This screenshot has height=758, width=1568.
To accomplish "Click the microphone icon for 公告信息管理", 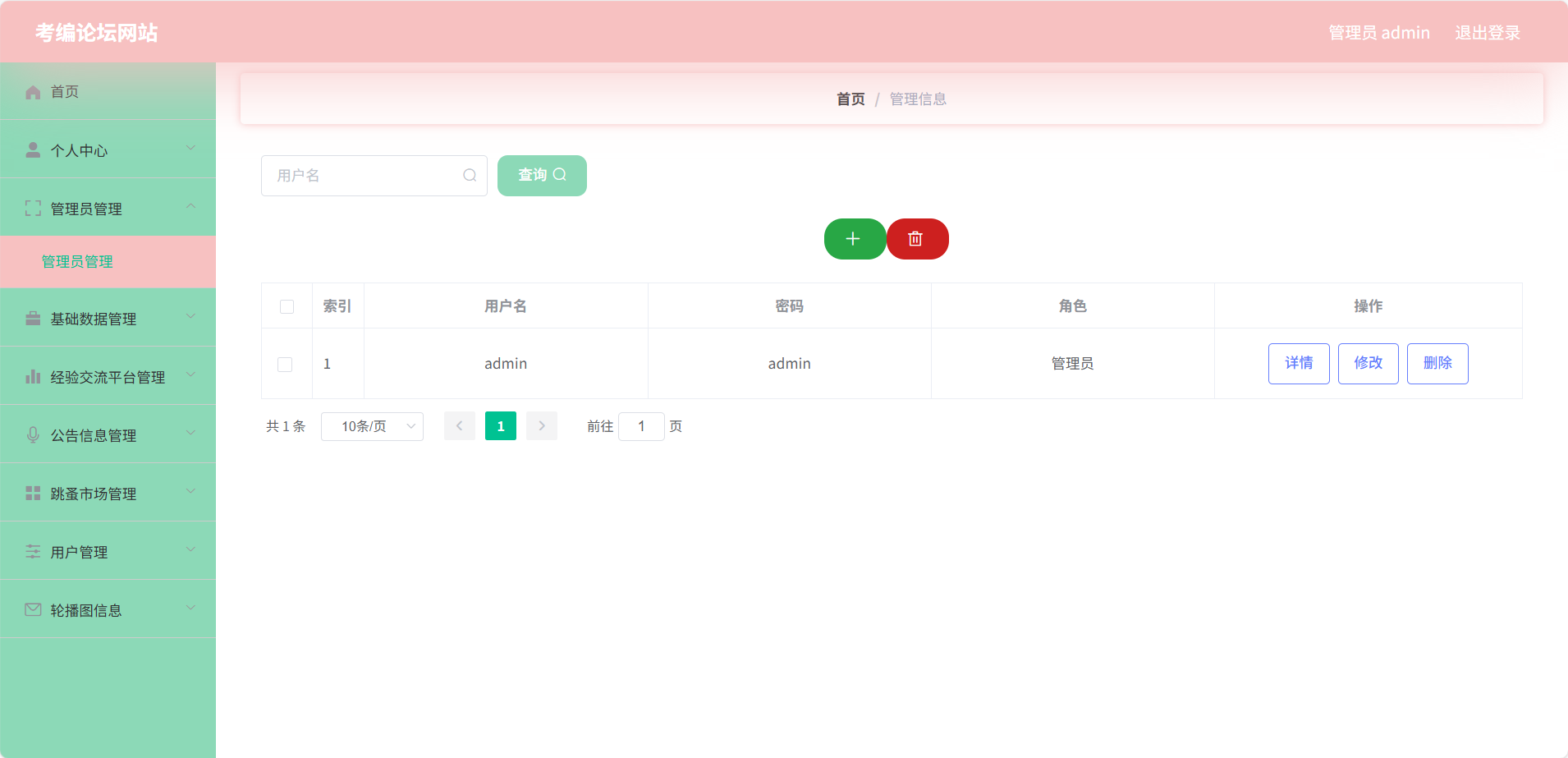I will pyautogui.click(x=33, y=435).
